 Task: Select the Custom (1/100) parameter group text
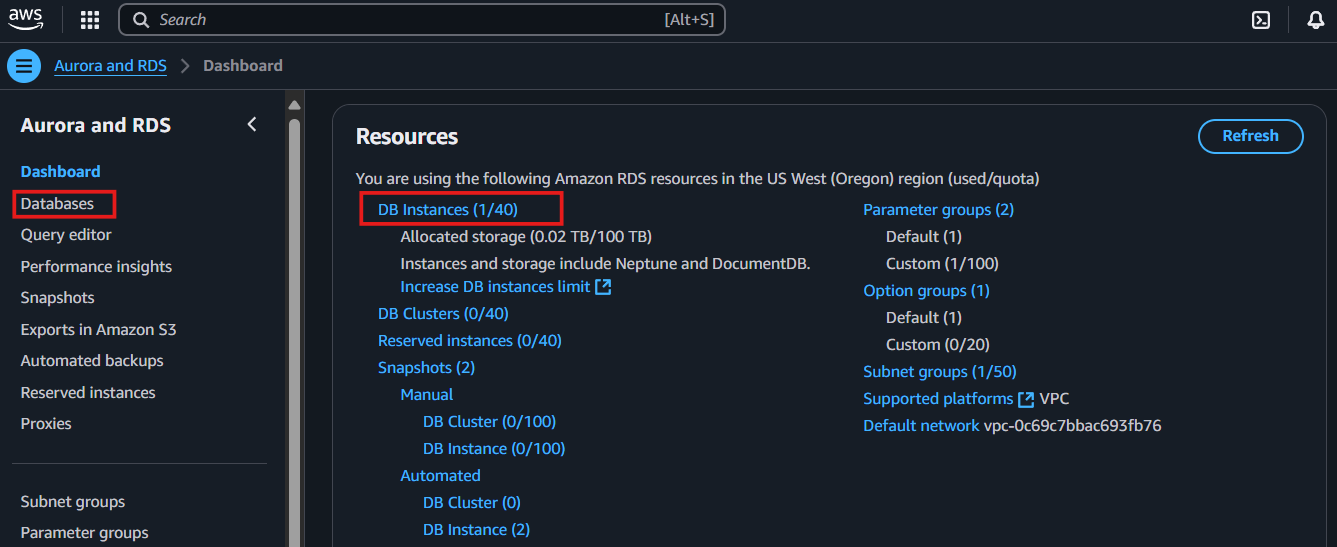point(942,264)
